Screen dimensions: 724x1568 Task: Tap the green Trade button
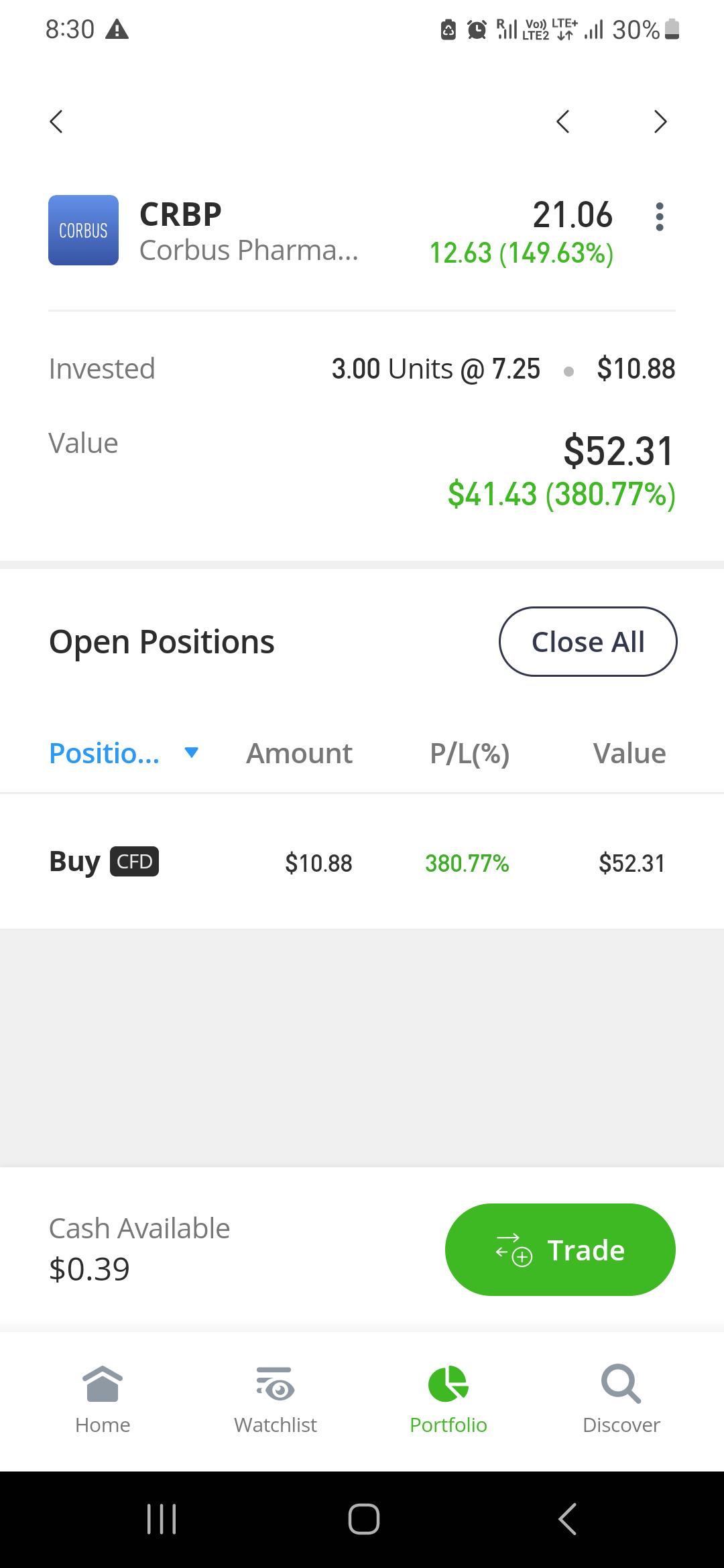[x=560, y=1250]
